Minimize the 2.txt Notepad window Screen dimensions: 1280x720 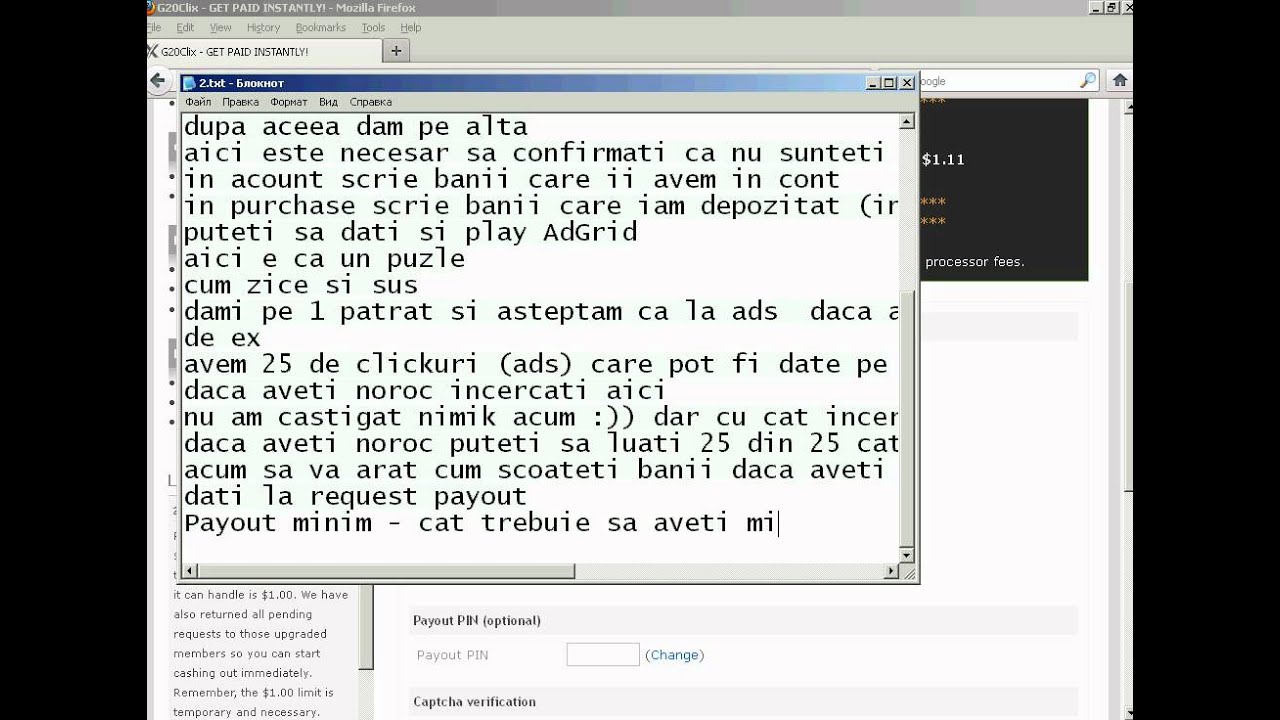[x=873, y=83]
